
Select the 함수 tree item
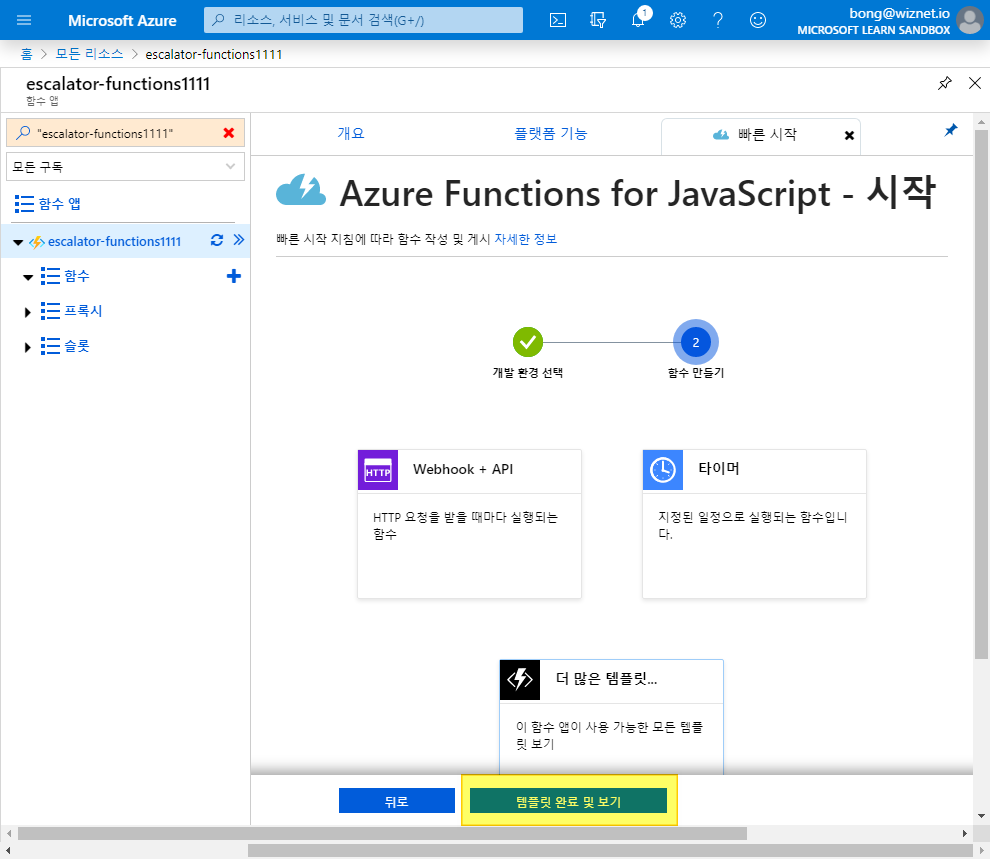77,276
